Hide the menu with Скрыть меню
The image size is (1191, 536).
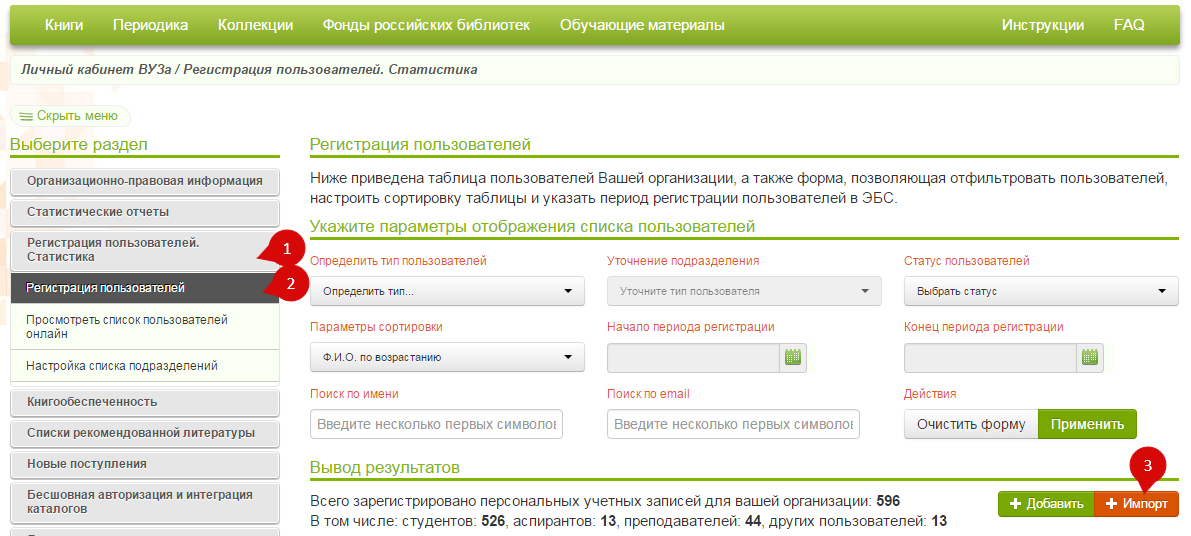click(70, 116)
